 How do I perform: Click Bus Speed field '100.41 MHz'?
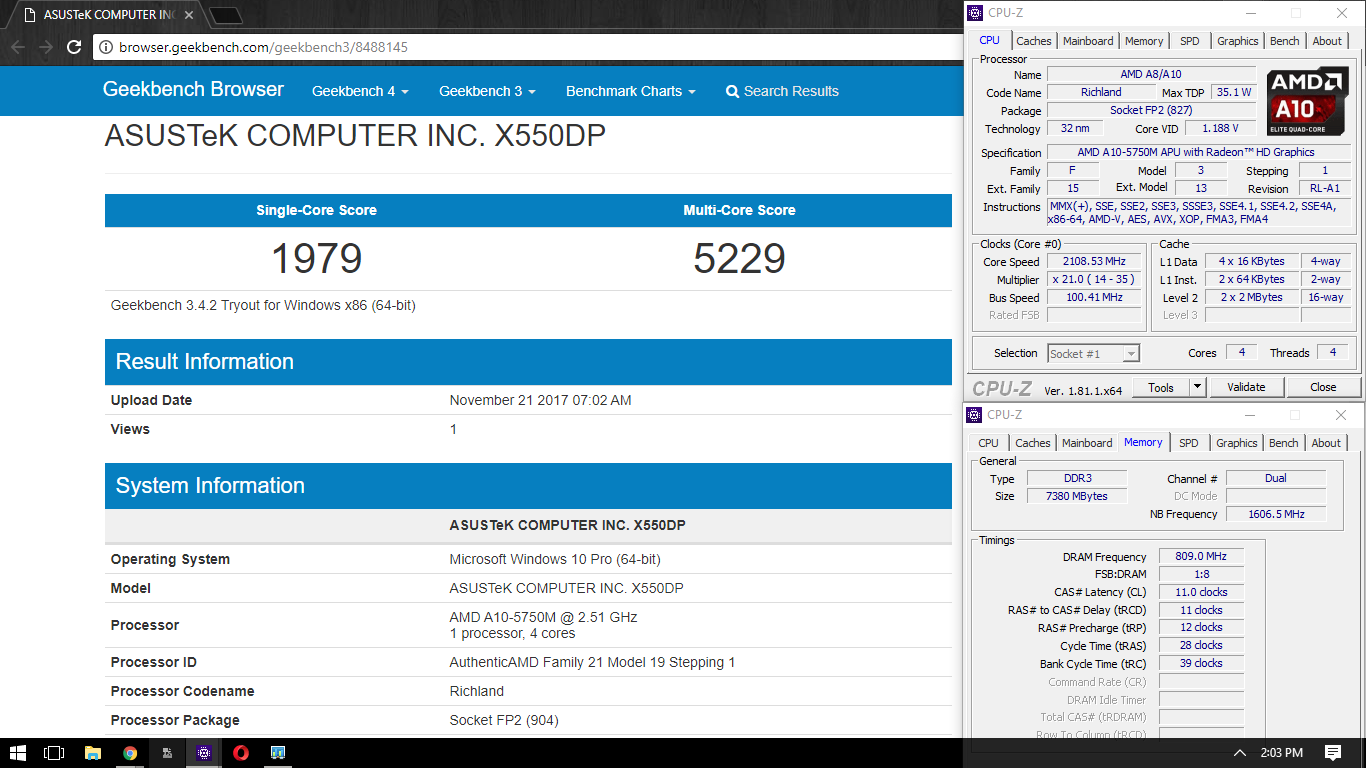(x=1094, y=298)
